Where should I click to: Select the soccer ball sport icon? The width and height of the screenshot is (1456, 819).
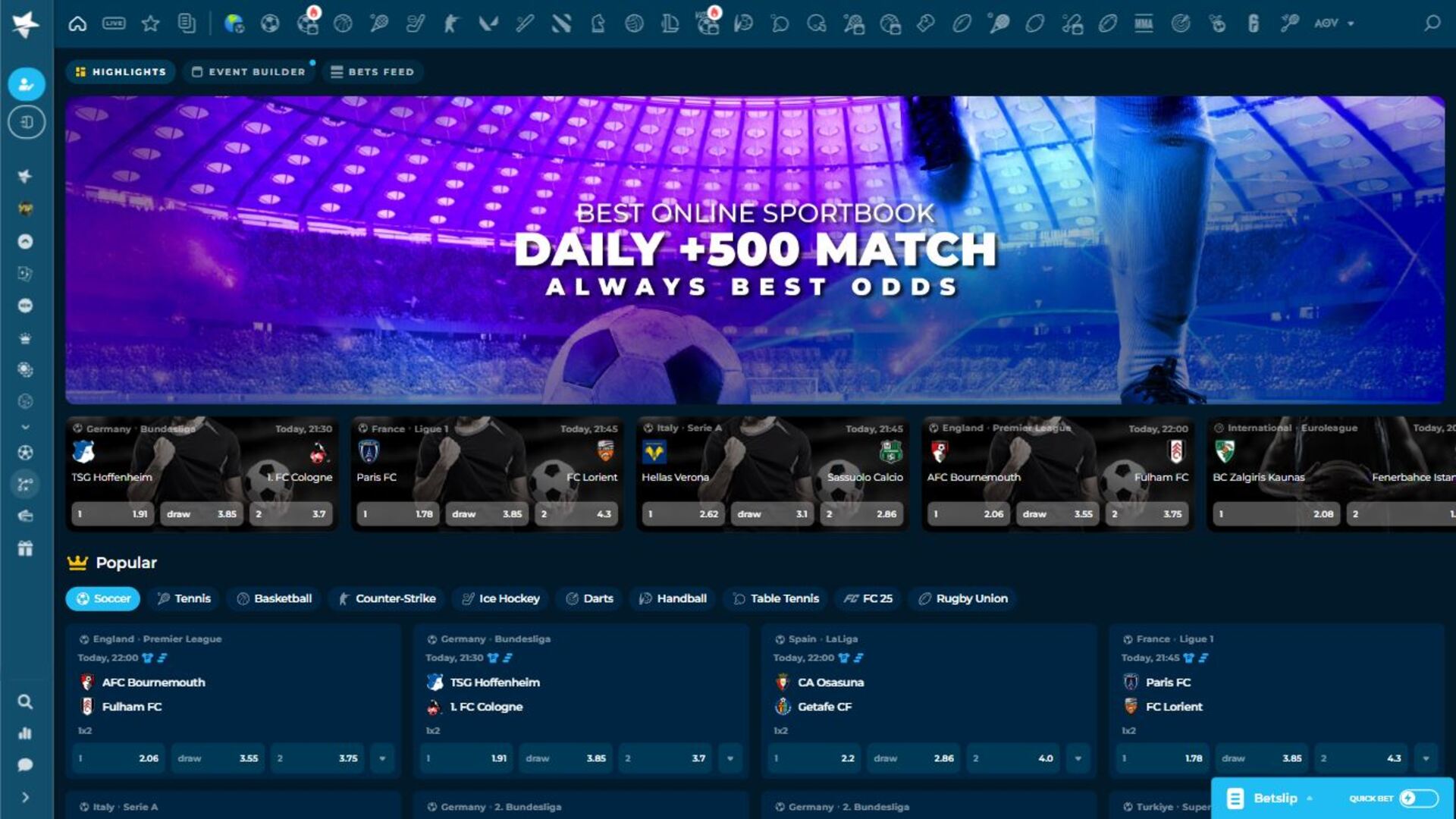tap(270, 24)
